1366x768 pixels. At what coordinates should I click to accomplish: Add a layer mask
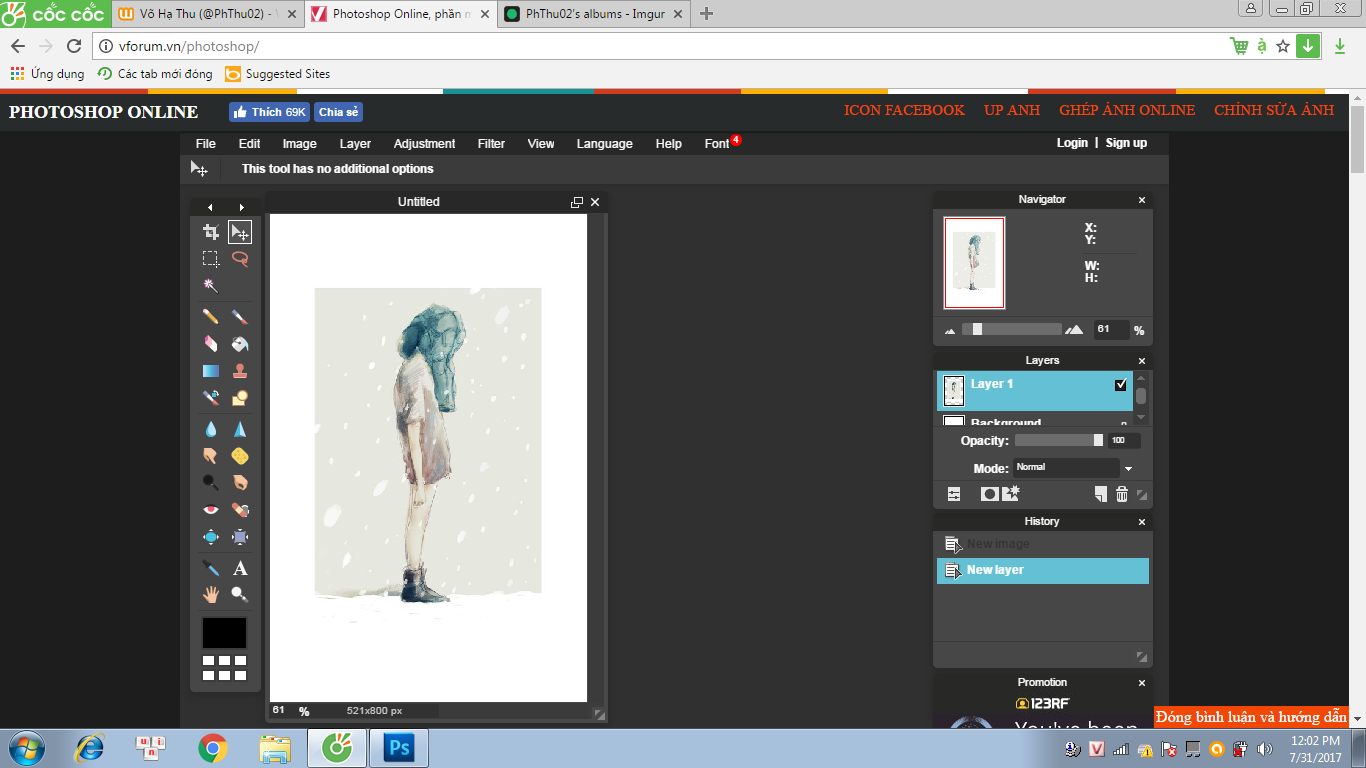(989, 494)
